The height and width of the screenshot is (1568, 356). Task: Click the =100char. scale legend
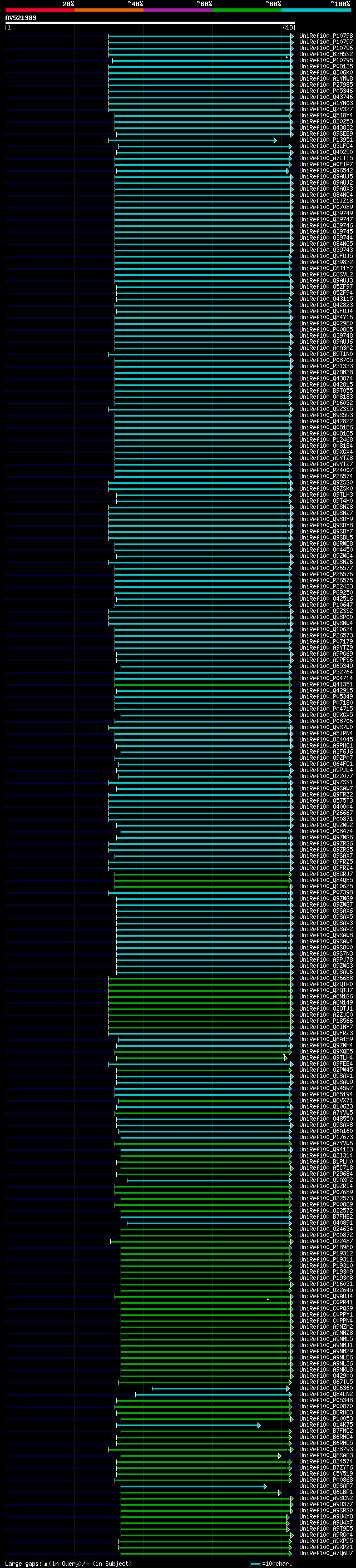271,1563
